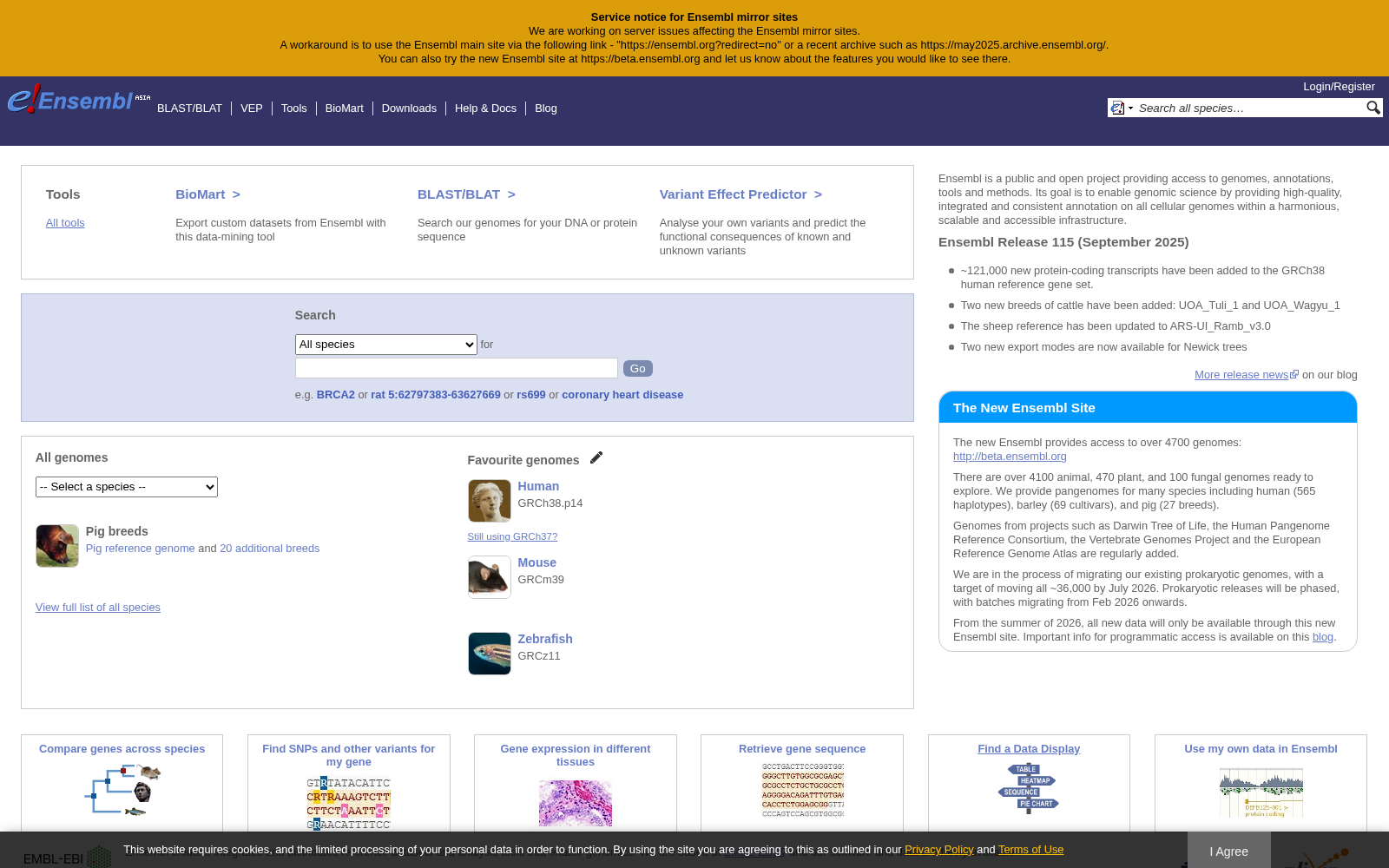Open the Terms of Use link
Image resolution: width=1389 pixels, height=868 pixels.
tap(1030, 850)
